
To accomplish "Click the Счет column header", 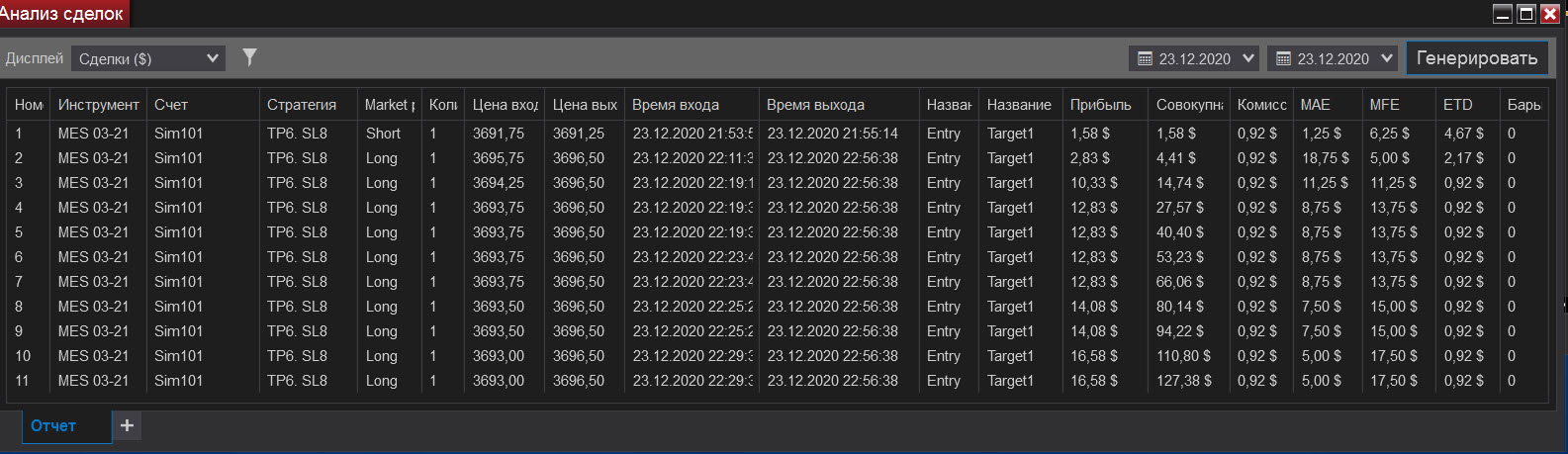I will click(171, 105).
